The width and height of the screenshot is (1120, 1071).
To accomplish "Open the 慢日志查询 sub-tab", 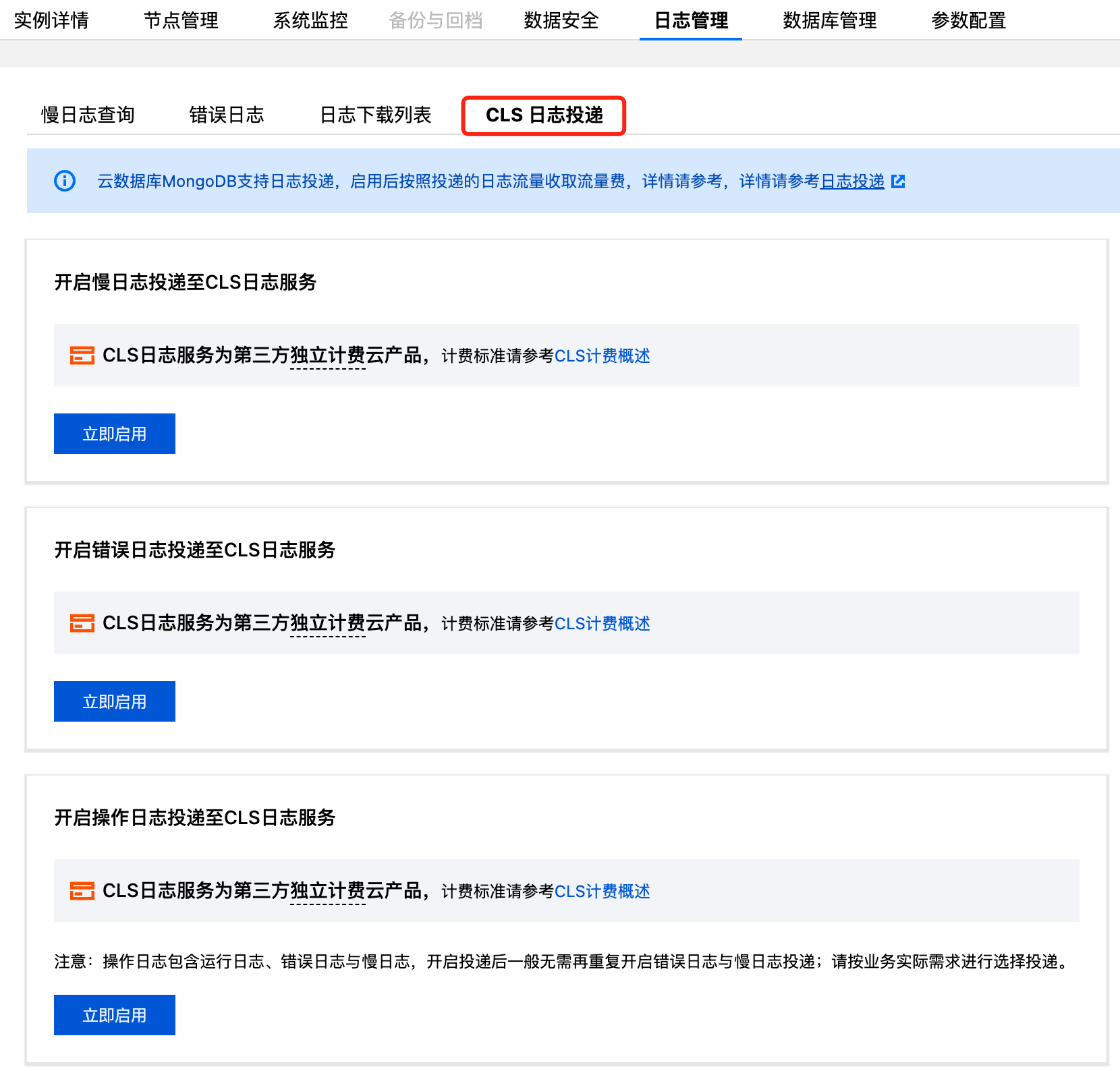I will pyautogui.click(x=88, y=115).
